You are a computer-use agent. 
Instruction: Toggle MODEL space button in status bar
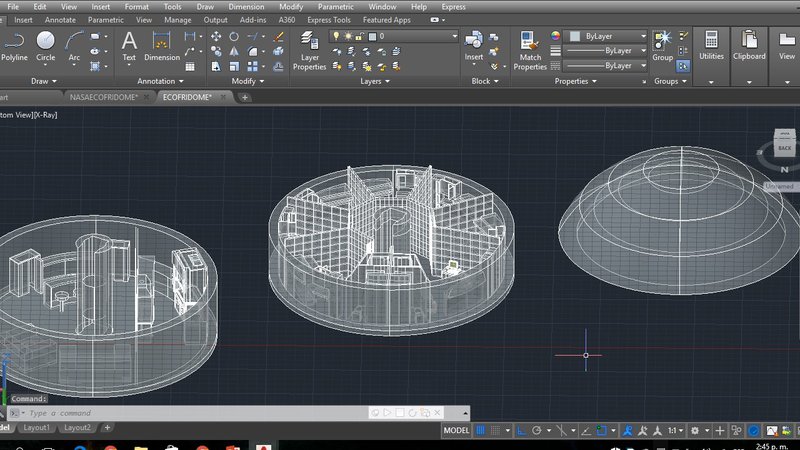point(456,430)
